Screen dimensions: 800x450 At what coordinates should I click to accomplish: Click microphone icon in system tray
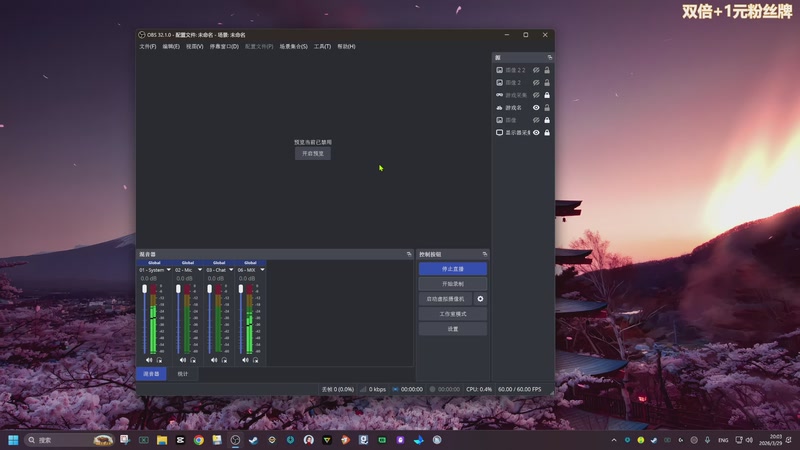tap(707, 440)
